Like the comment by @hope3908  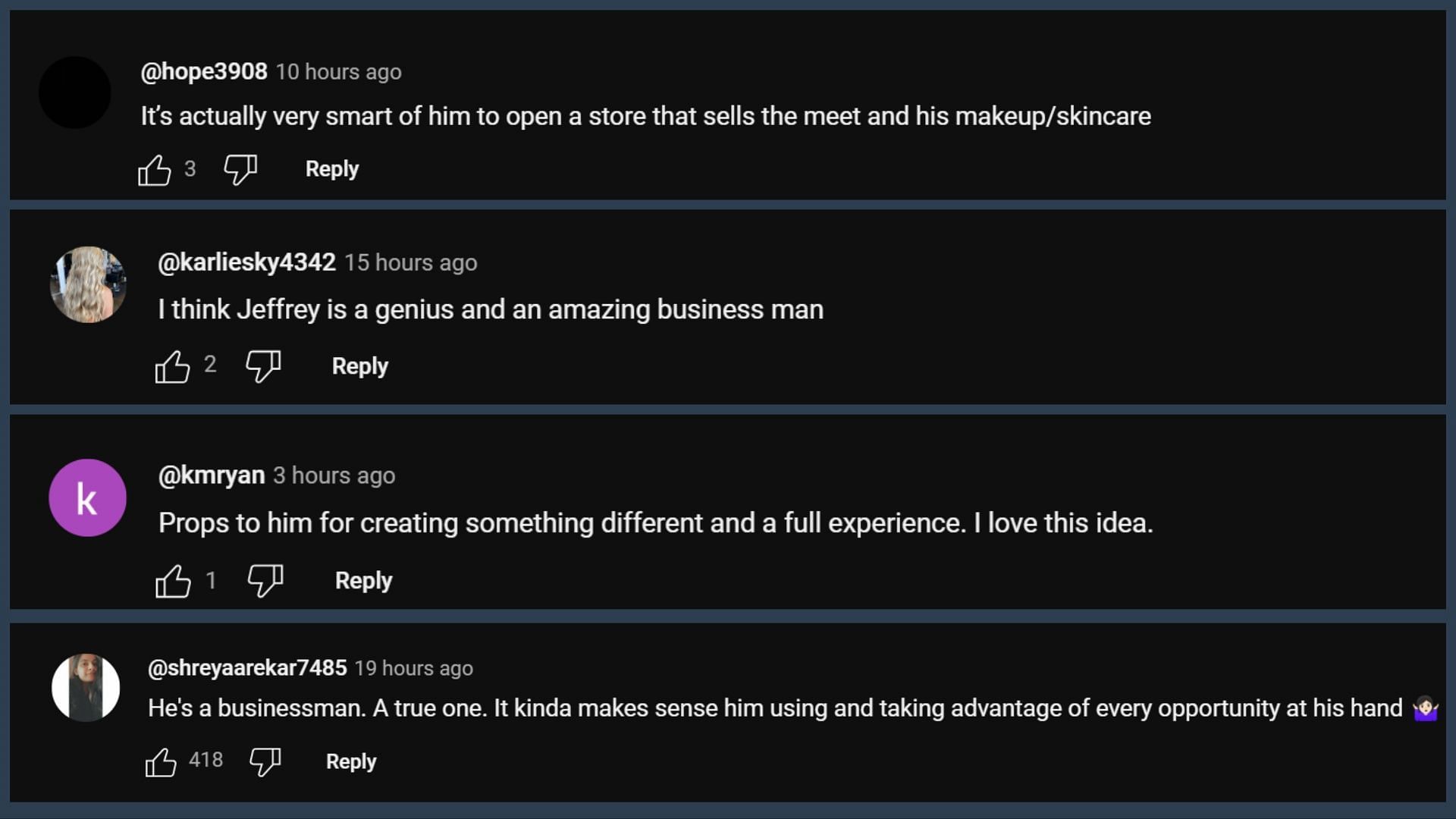pyautogui.click(x=155, y=170)
